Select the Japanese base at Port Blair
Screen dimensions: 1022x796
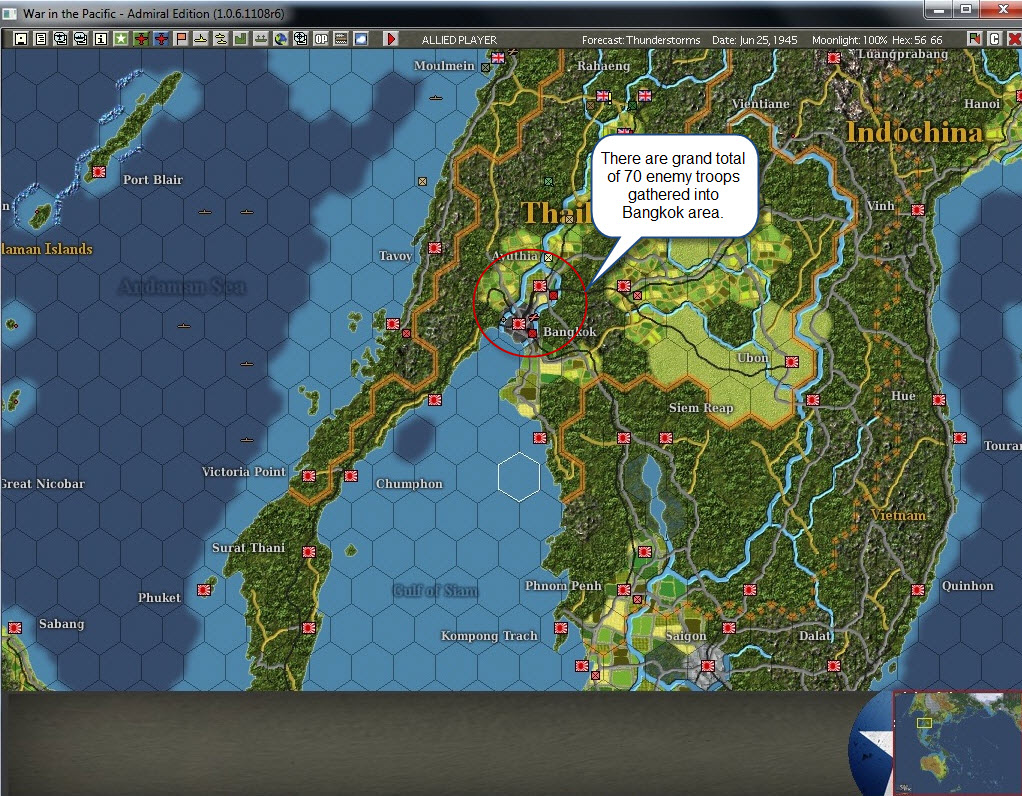coord(99,172)
